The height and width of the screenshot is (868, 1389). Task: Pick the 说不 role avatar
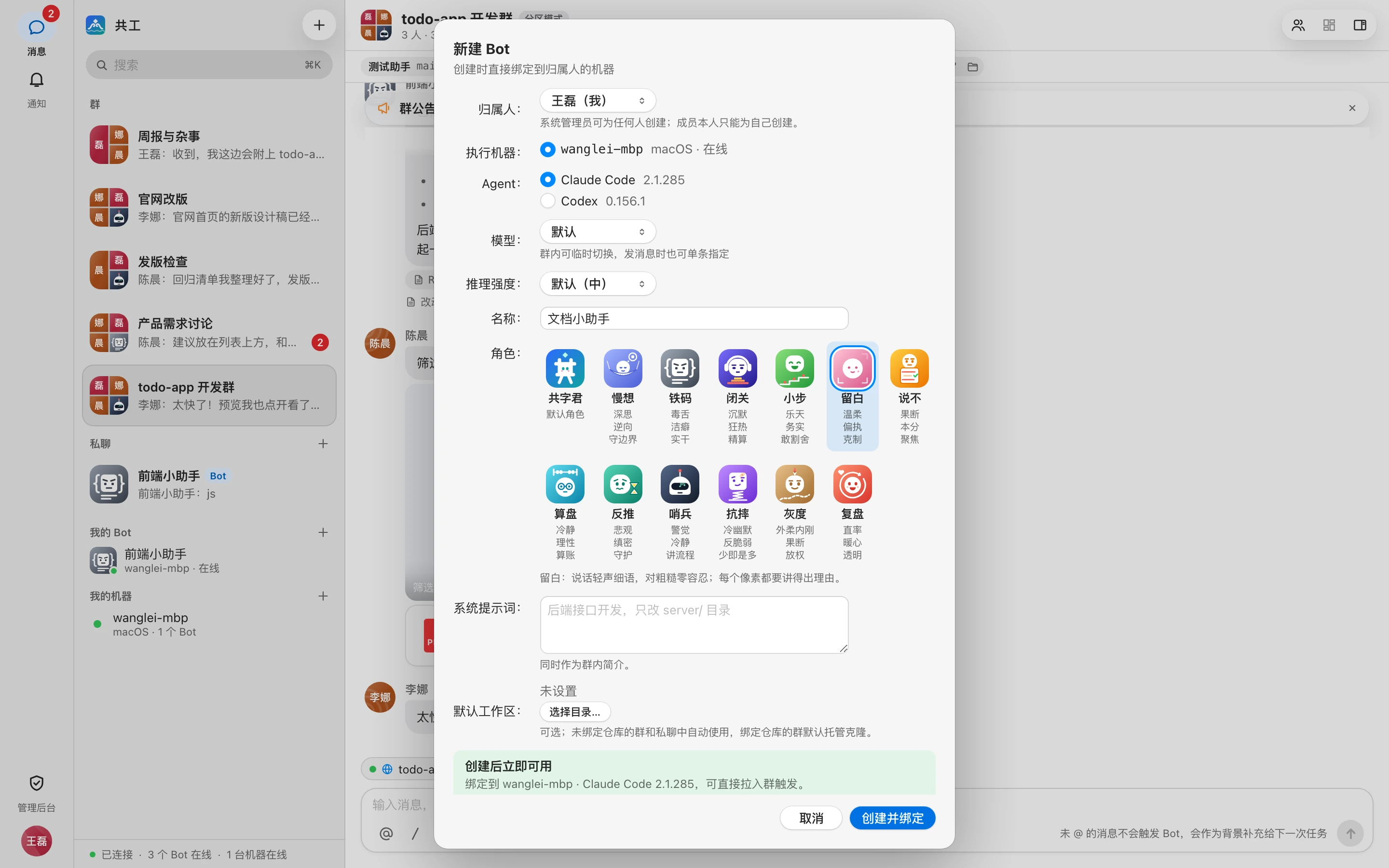(x=909, y=368)
